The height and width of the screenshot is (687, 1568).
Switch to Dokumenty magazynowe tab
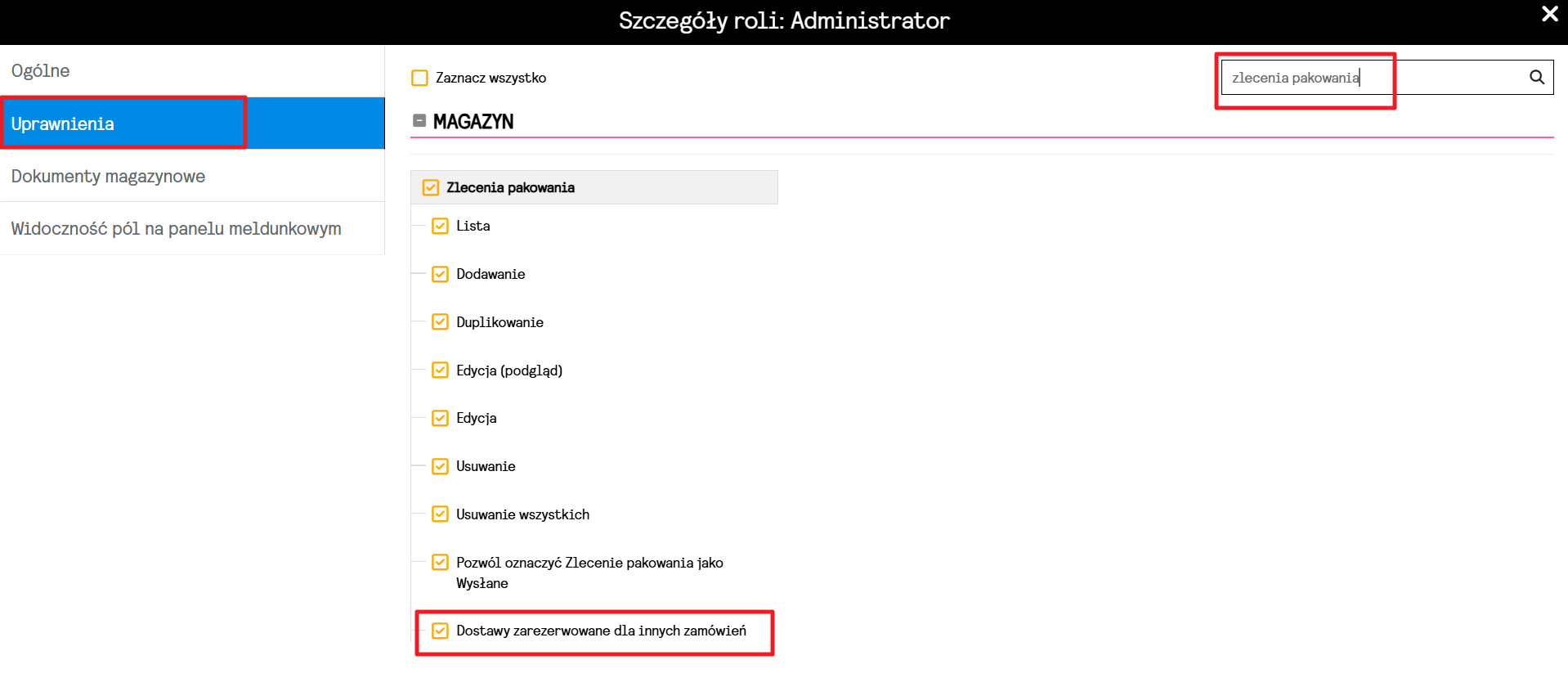(192, 176)
